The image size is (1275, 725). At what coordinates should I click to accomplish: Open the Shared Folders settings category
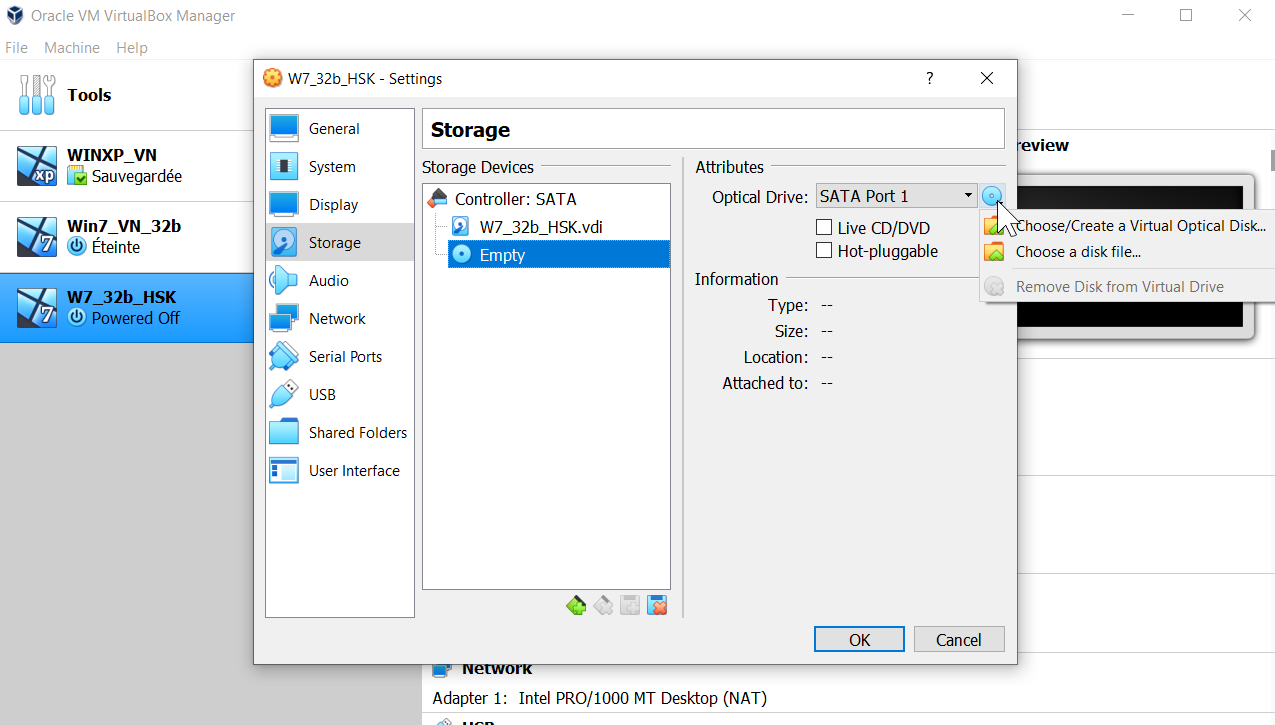click(x=339, y=433)
